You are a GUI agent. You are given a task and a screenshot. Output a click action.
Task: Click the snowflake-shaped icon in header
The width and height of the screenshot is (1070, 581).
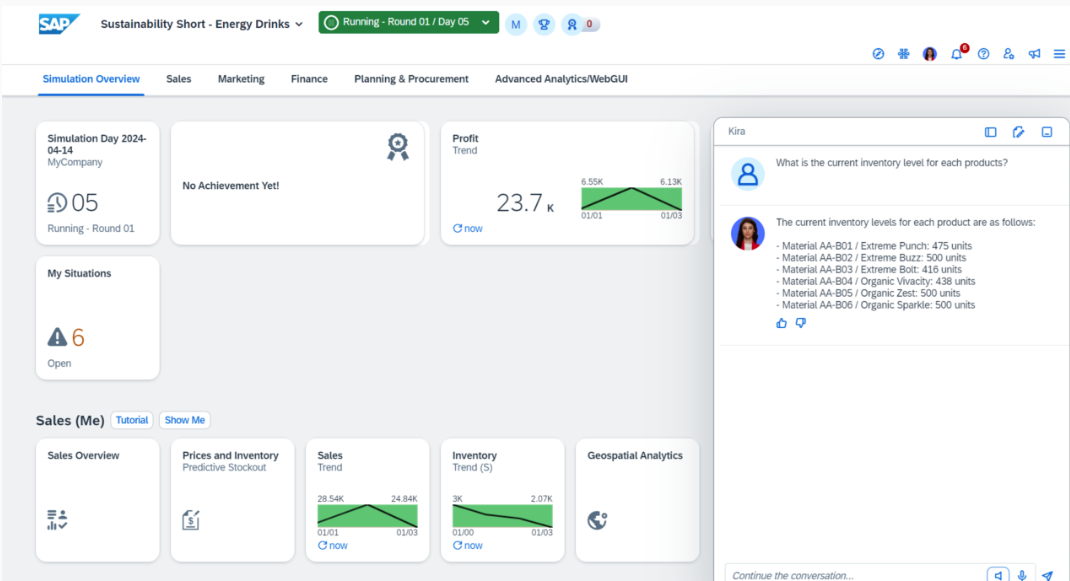[x=903, y=54]
